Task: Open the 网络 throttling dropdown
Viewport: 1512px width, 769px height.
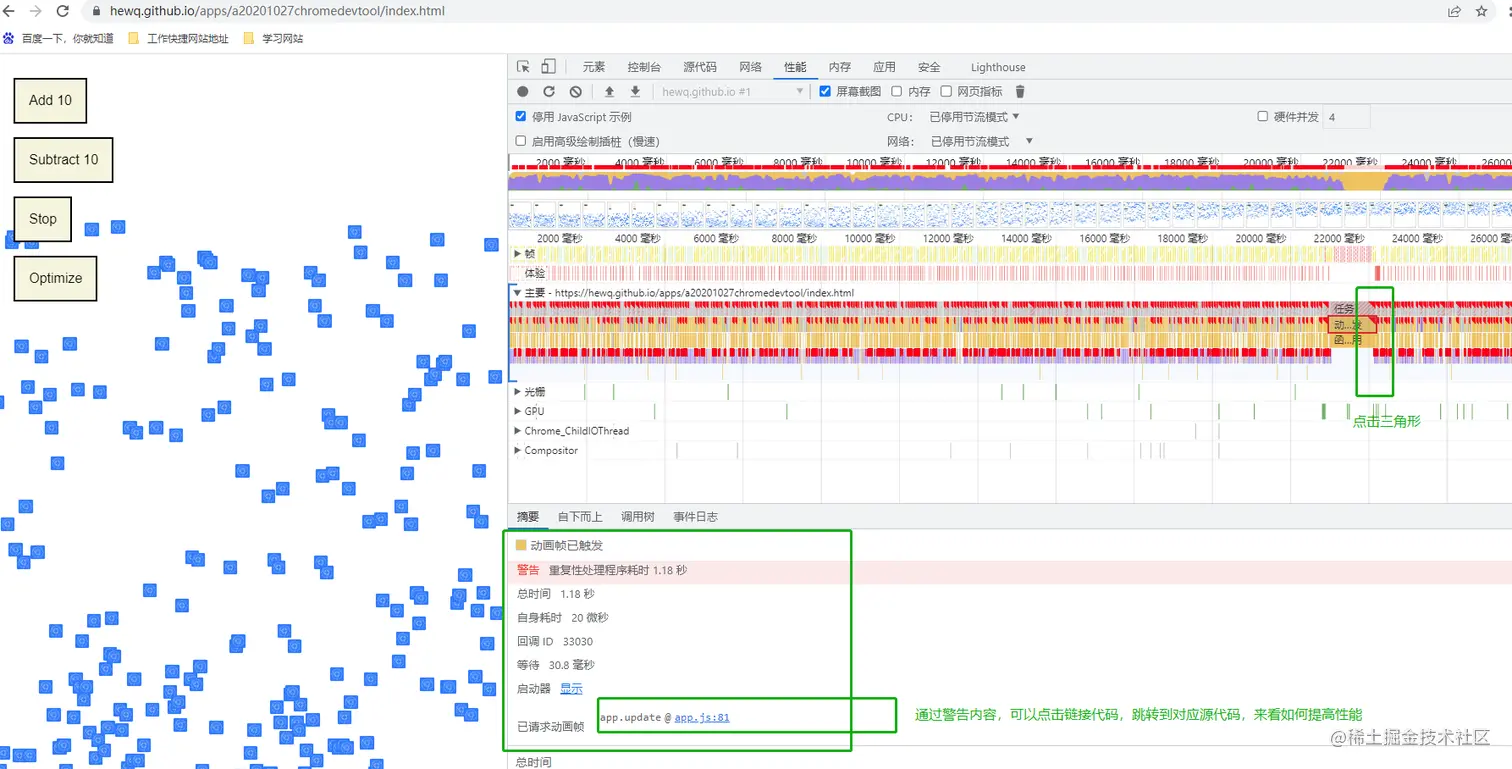Action: coord(981,141)
